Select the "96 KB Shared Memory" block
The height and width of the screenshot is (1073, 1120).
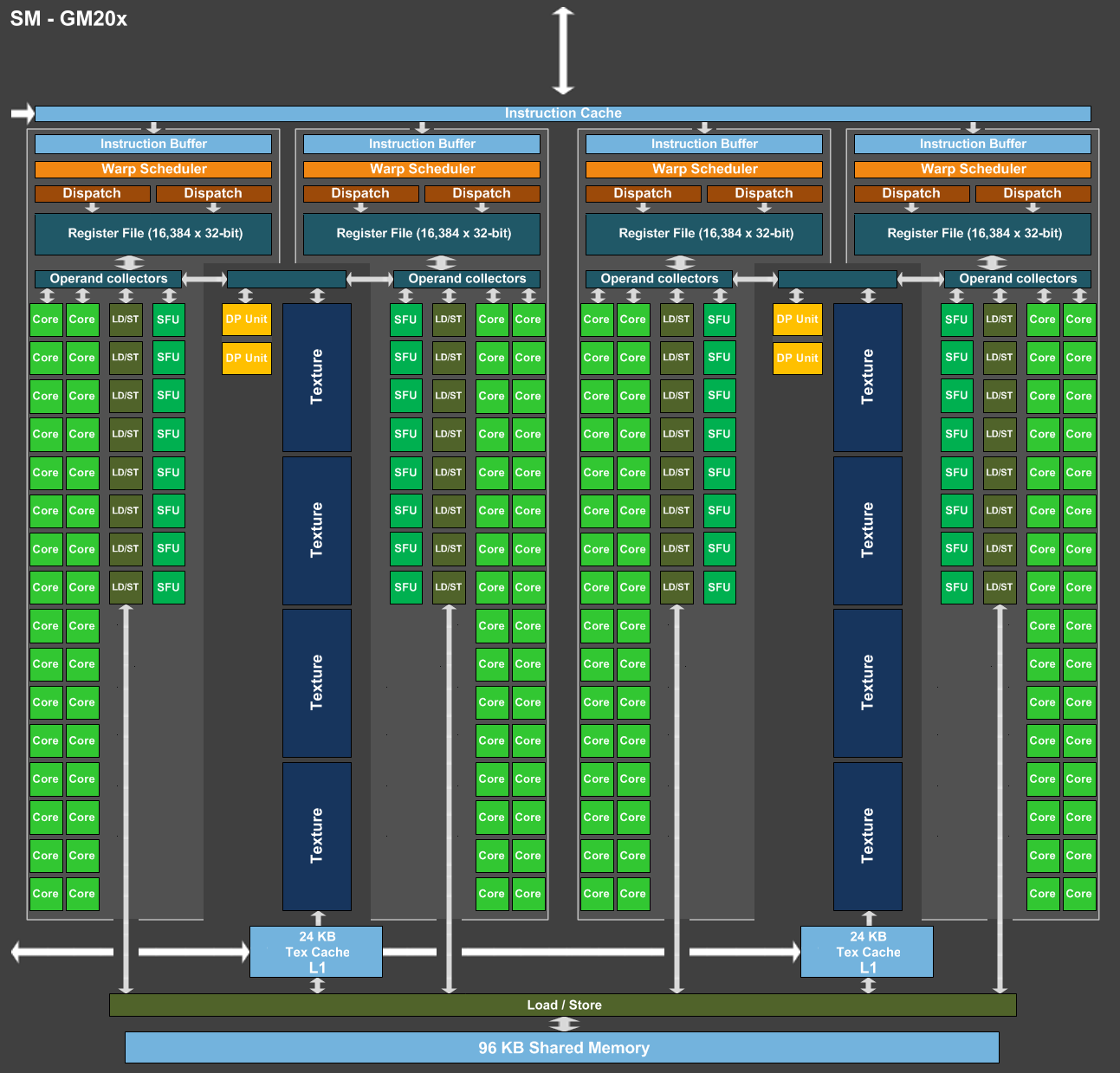click(x=562, y=1047)
